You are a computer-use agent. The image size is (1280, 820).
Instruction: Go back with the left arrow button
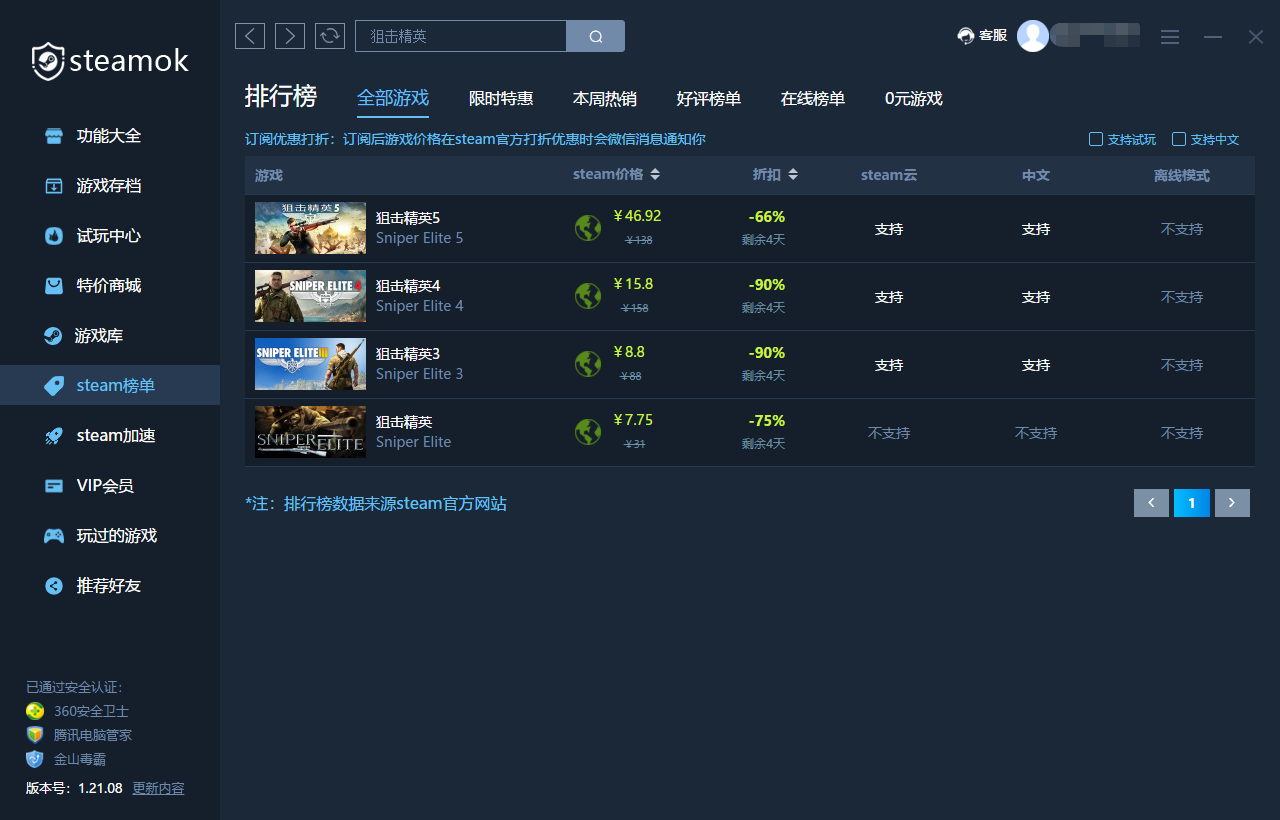pyautogui.click(x=250, y=36)
